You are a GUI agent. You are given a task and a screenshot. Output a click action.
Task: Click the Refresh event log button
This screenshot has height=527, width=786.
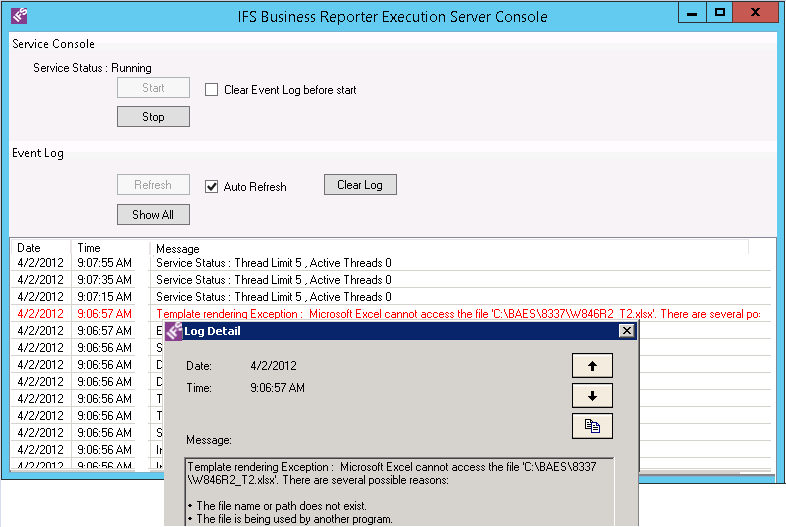point(153,185)
